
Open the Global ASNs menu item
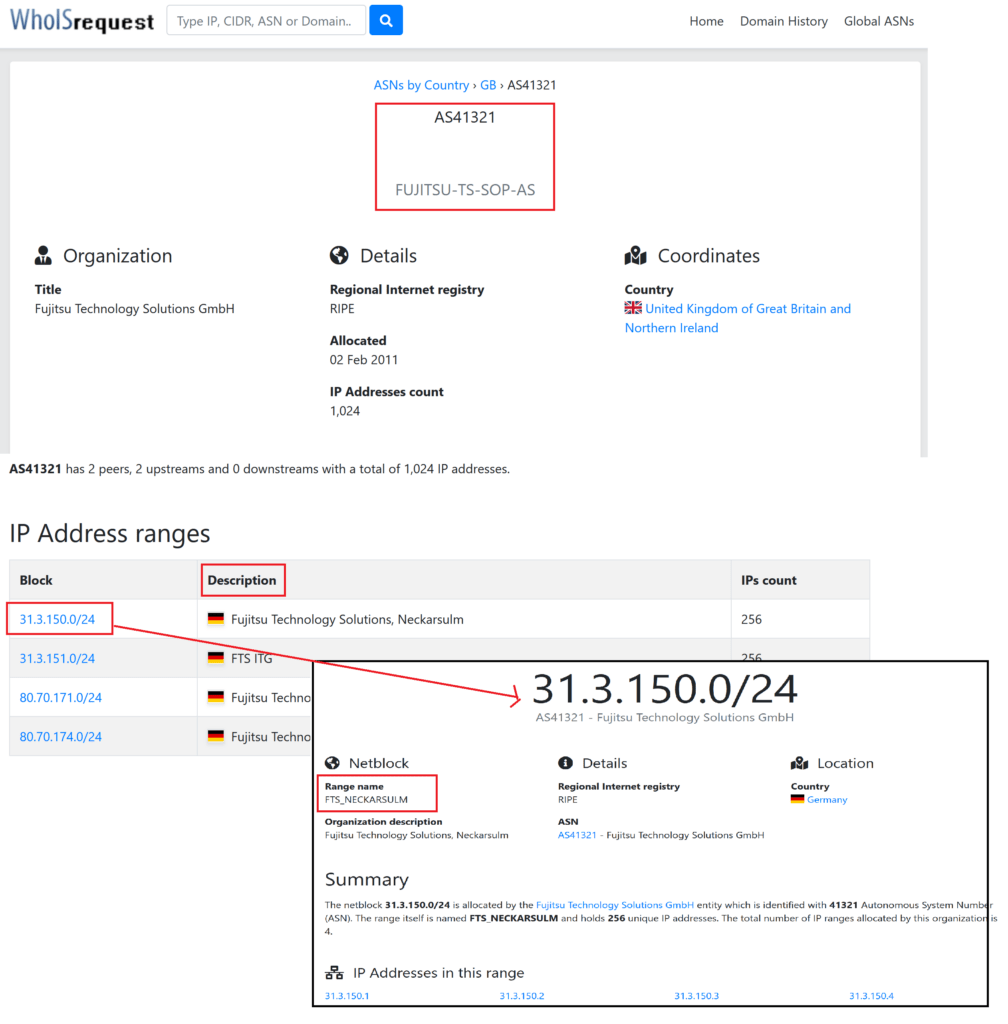879,21
